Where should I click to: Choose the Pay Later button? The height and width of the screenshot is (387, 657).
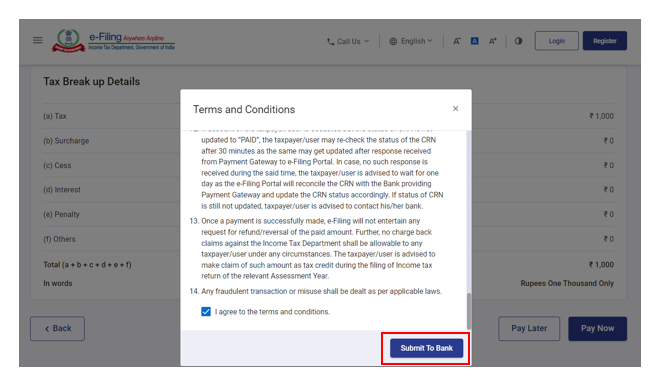[529, 328]
